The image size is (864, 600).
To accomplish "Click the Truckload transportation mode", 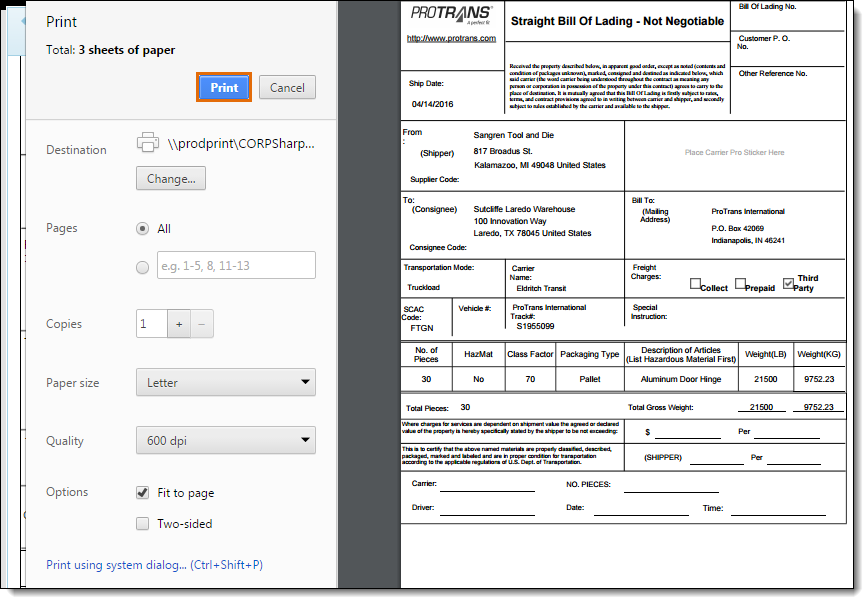I will [423, 288].
